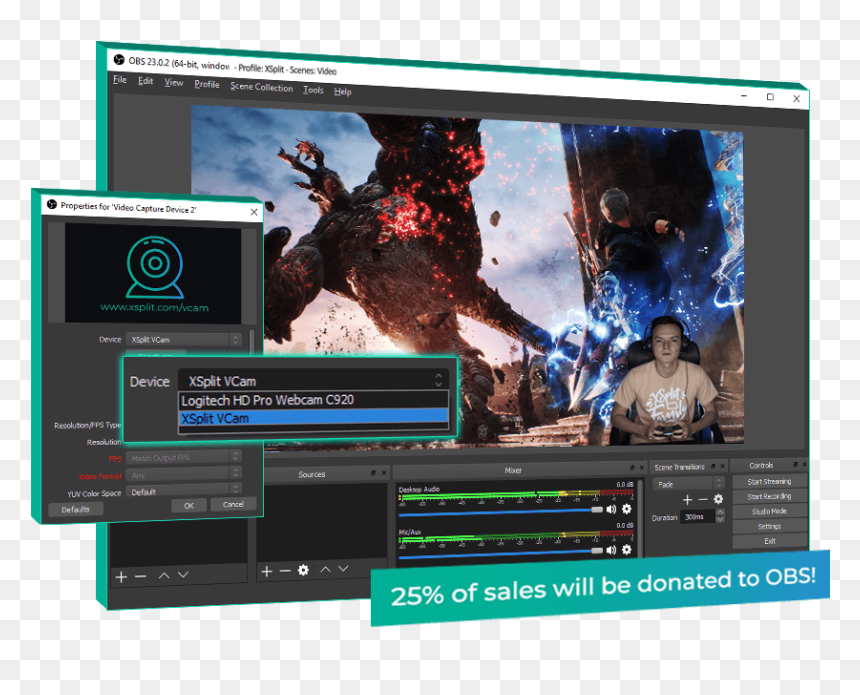This screenshot has width=860, height=695.
Task: Click Start Recording button
Action: pyautogui.click(x=769, y=496)
